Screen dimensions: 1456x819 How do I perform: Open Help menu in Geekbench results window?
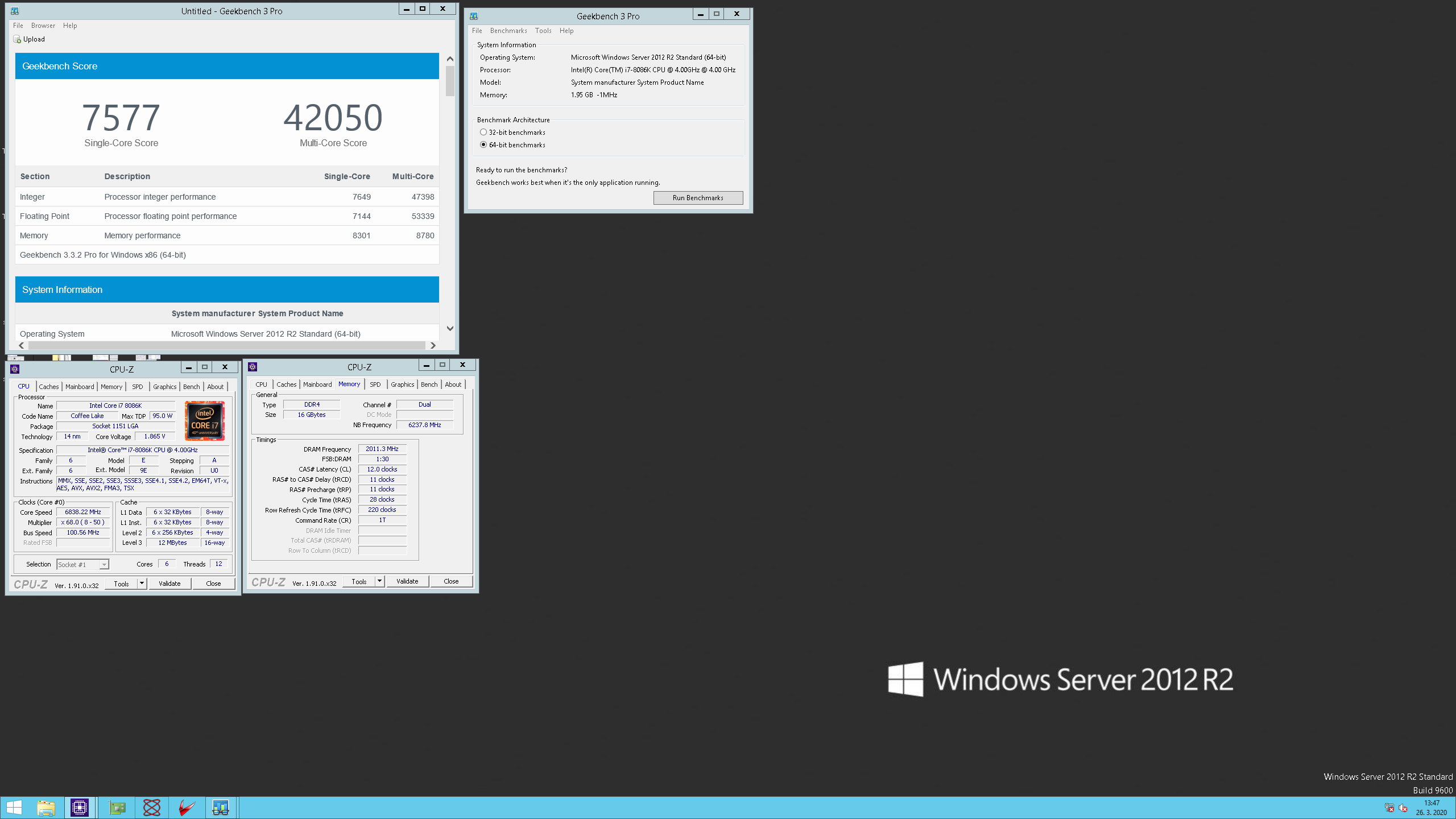coord(70,26)
